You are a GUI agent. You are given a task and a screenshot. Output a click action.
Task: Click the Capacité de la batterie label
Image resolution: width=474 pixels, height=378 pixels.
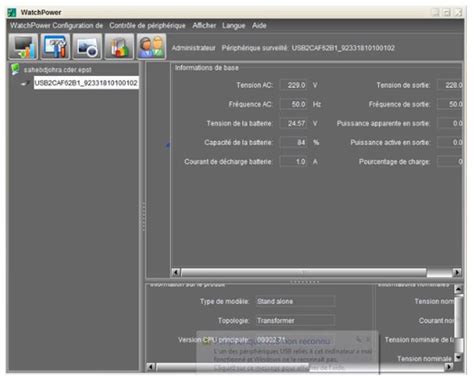click(x=239, y=143)
